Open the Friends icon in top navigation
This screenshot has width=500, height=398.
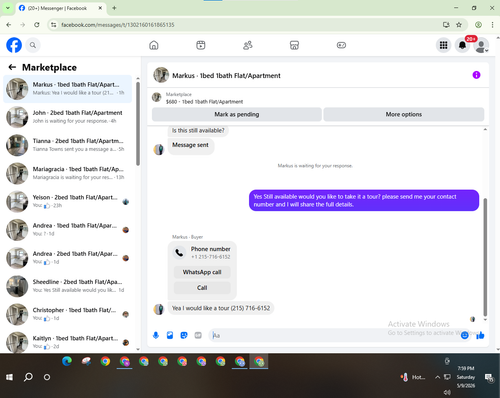248,45
